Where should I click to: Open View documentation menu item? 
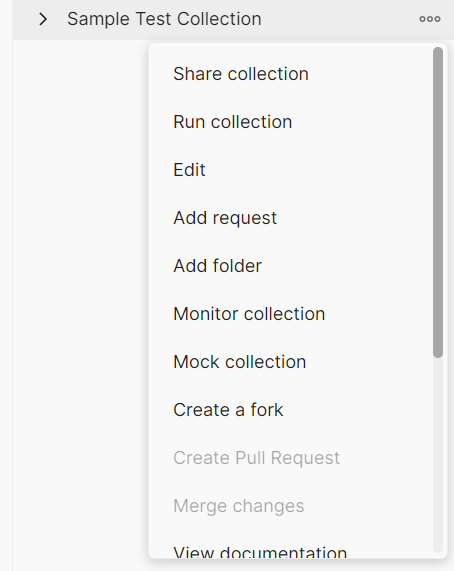pos(260,552)
